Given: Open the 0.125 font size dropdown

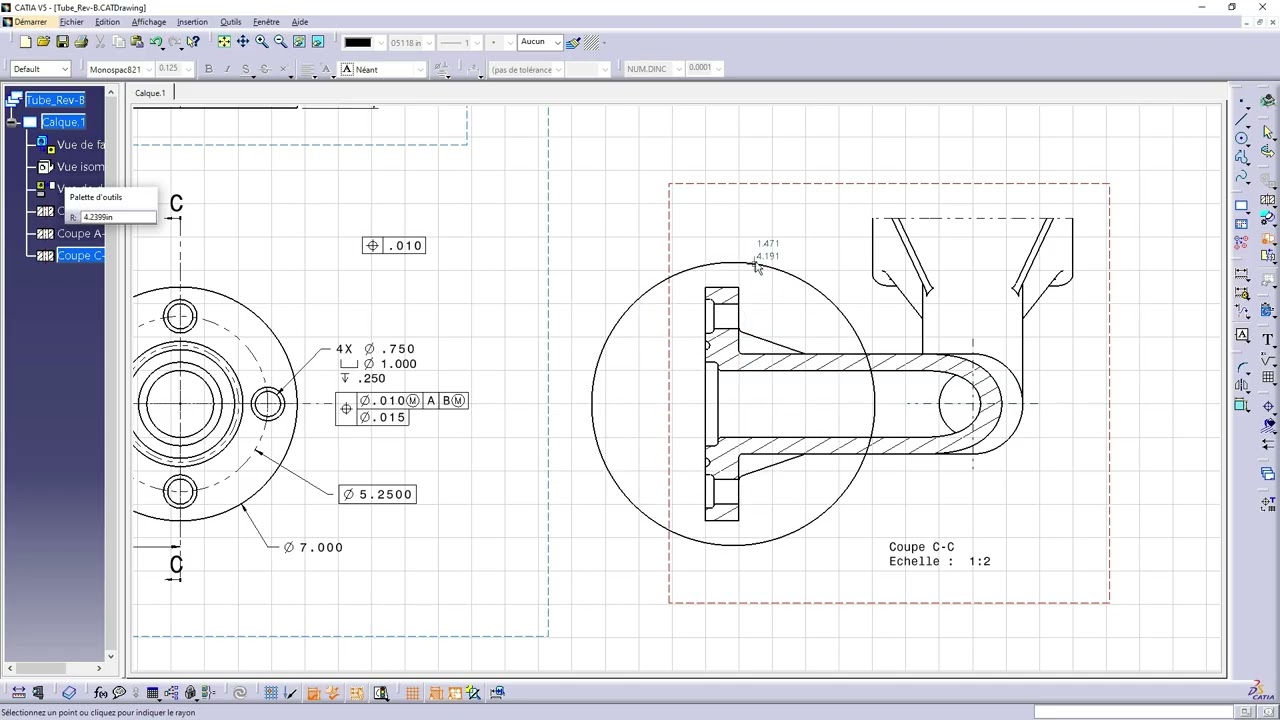Looking at the screenshot, I should coord(174,69).
